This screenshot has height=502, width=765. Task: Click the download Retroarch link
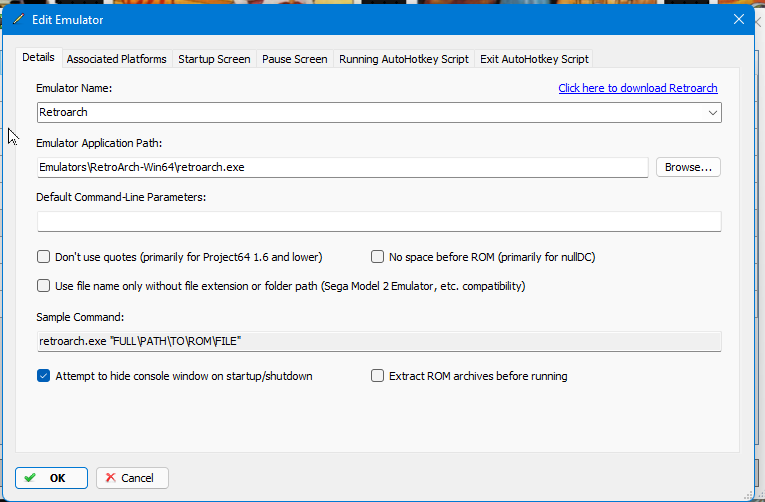(638, 88)
